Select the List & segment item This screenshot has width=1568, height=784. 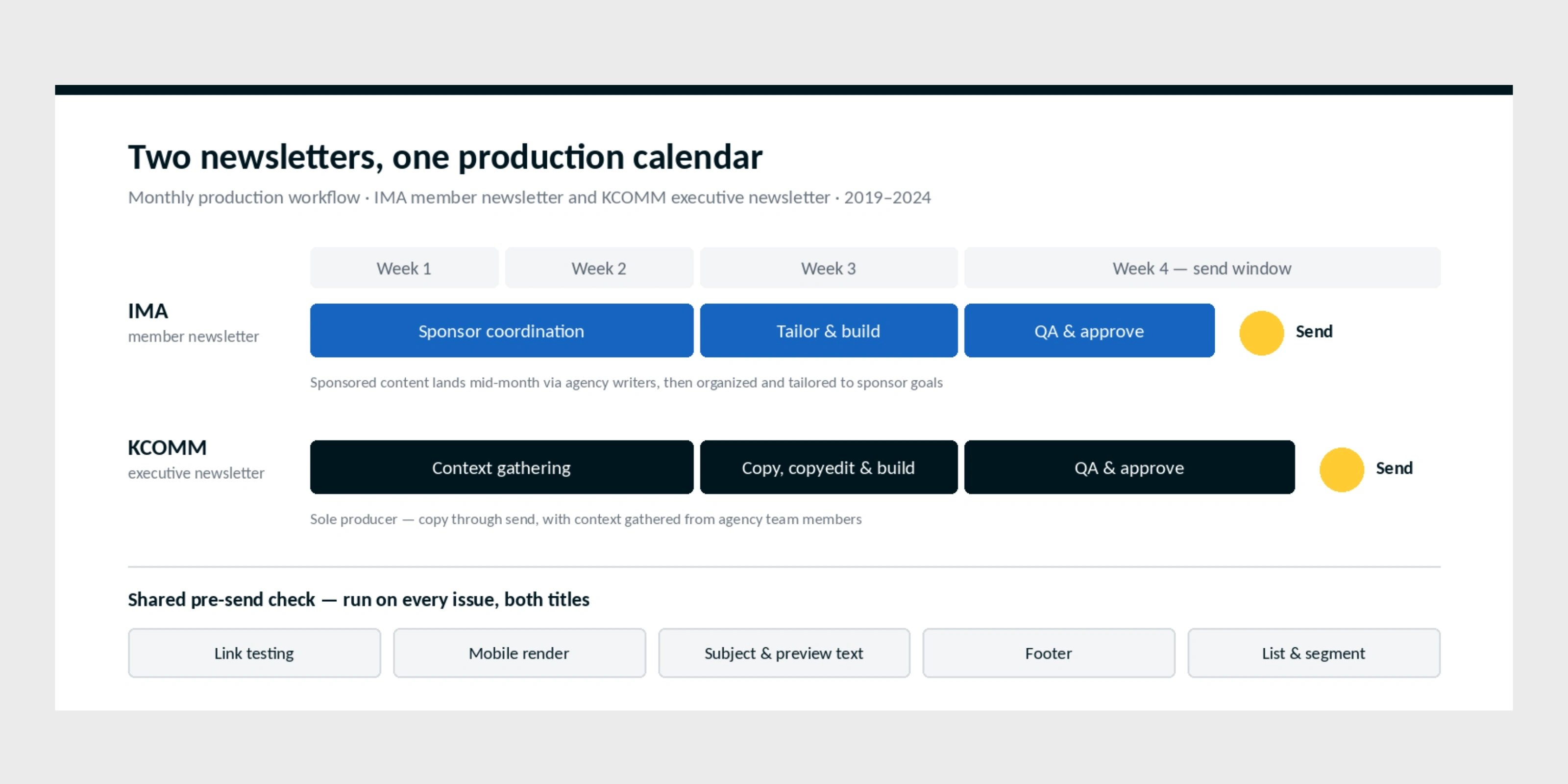click(1314, 653)
